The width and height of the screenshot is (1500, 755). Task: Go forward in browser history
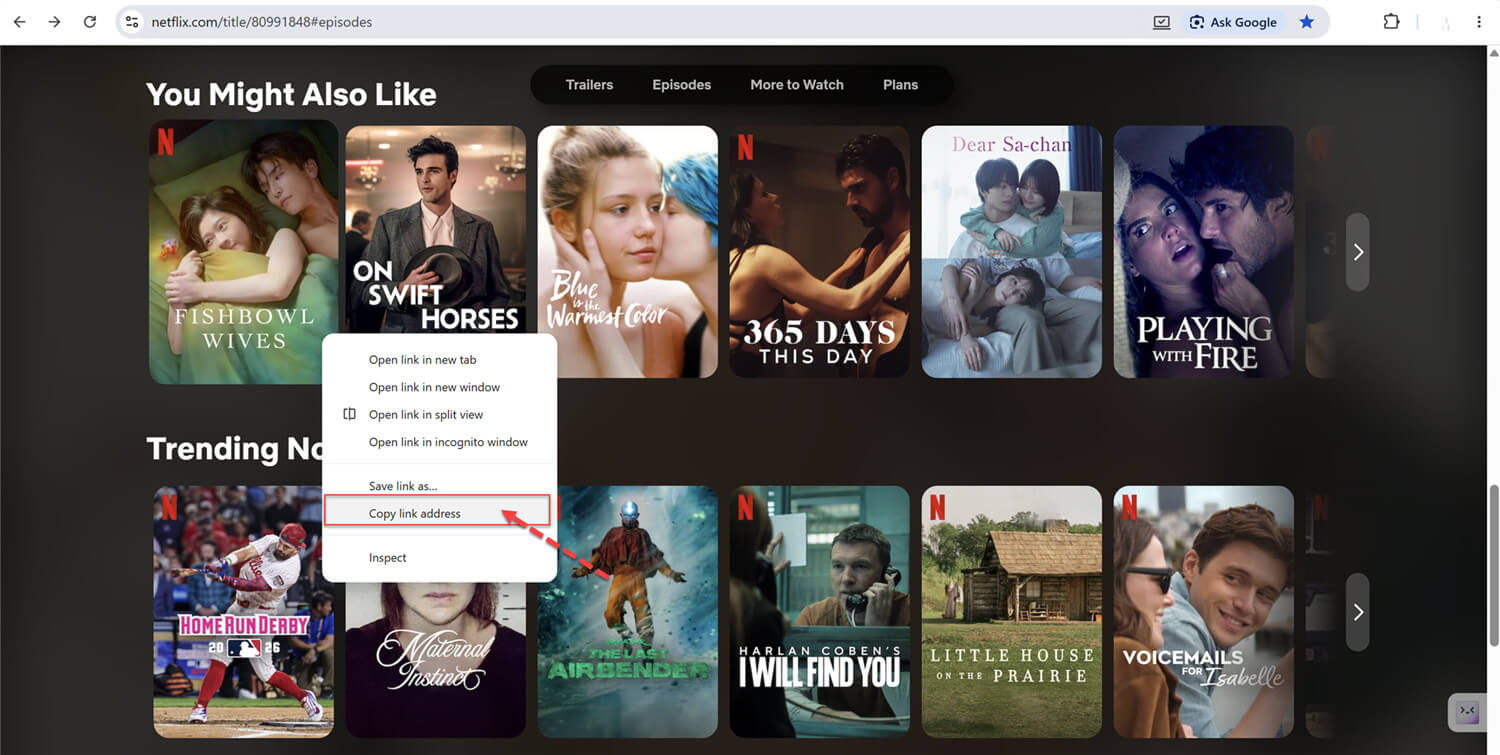tap(54, 22)
